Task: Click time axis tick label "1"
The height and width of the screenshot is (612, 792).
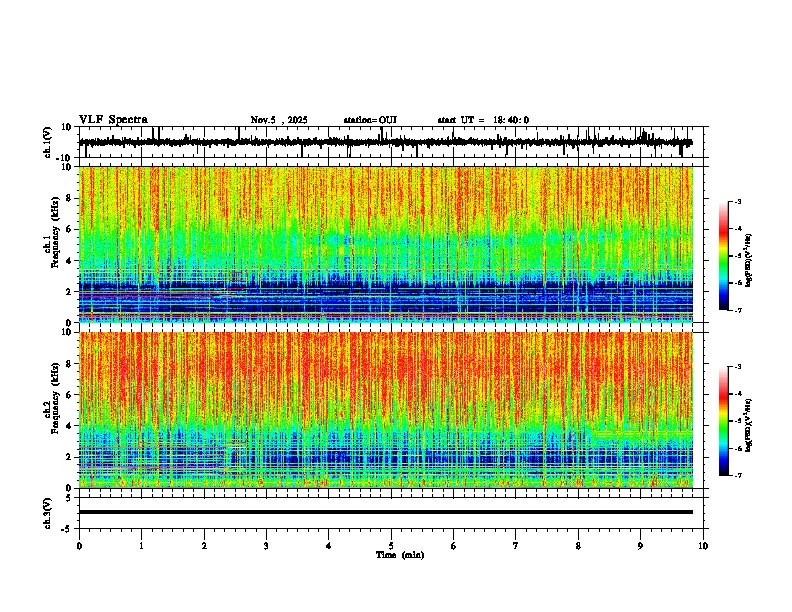Action: click(x=142, y=546)
